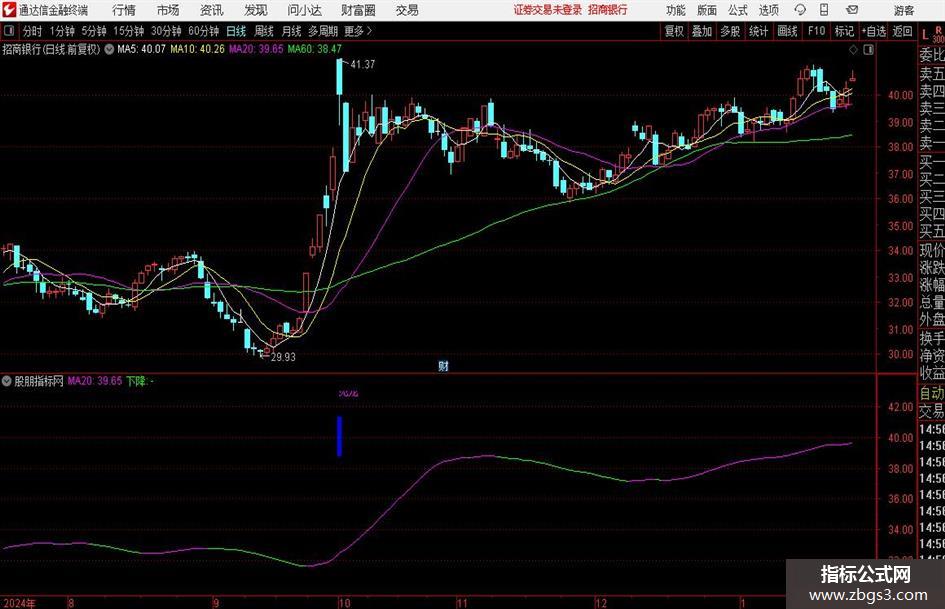
Task: Open the 市场 menu
Action: pyautogui.click(x=168, y=10)
